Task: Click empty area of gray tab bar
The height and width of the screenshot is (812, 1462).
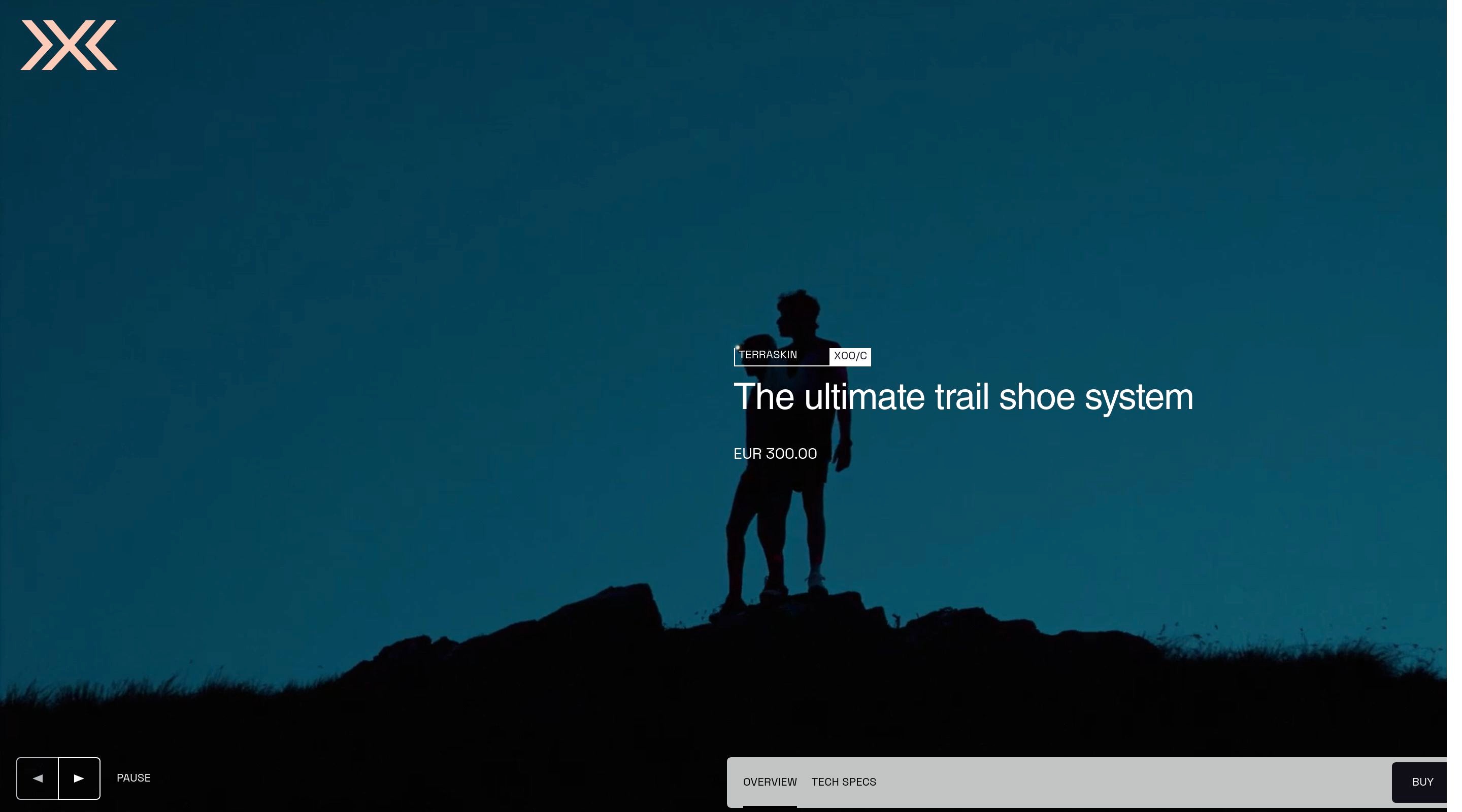Action: [x=1135, y=782]
